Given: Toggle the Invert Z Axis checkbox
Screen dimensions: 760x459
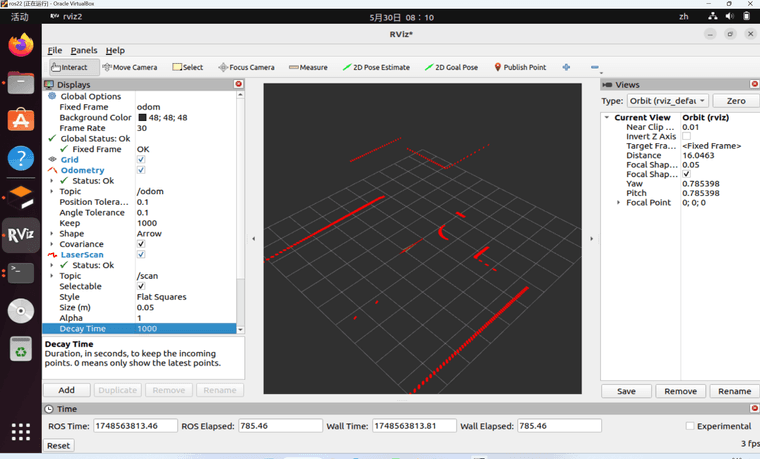Looking at the screenshot, I should (686, 136).
